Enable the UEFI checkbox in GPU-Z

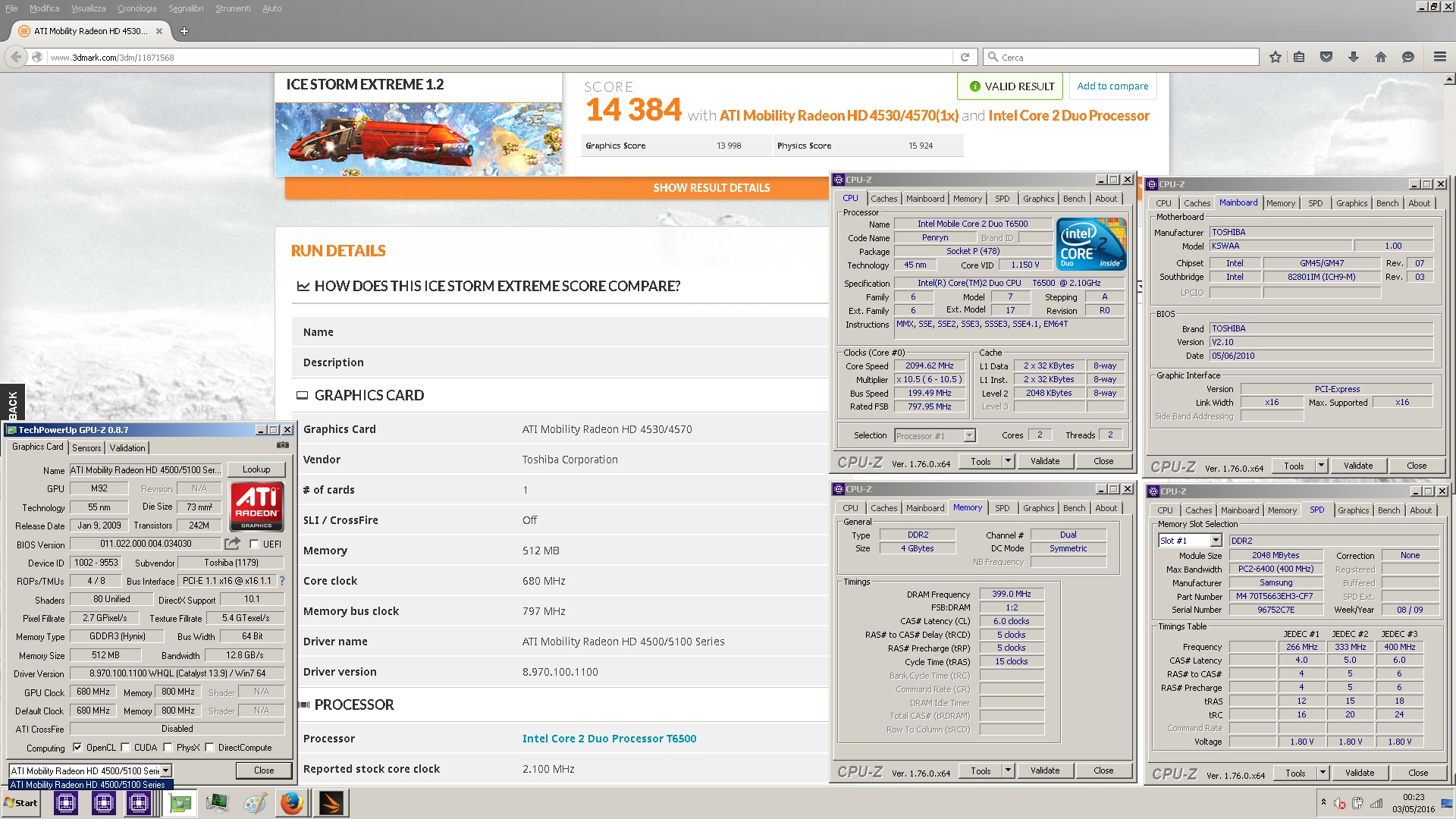click(254, 544)
